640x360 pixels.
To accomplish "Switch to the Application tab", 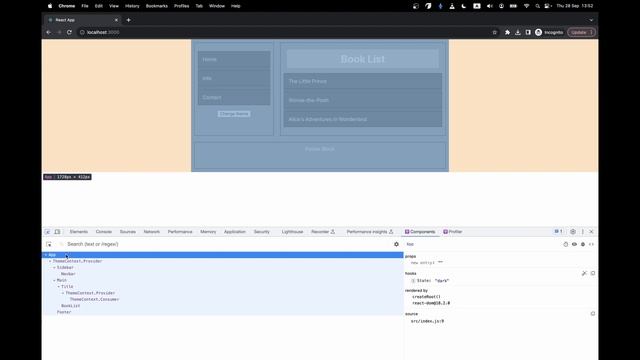I will pos(235,232).
